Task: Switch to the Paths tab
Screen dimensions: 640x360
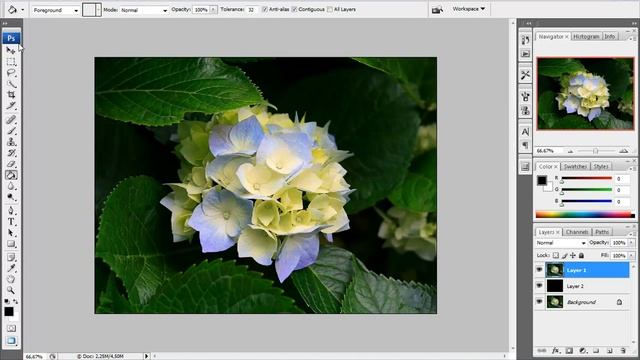Action: tap(602, 232)
